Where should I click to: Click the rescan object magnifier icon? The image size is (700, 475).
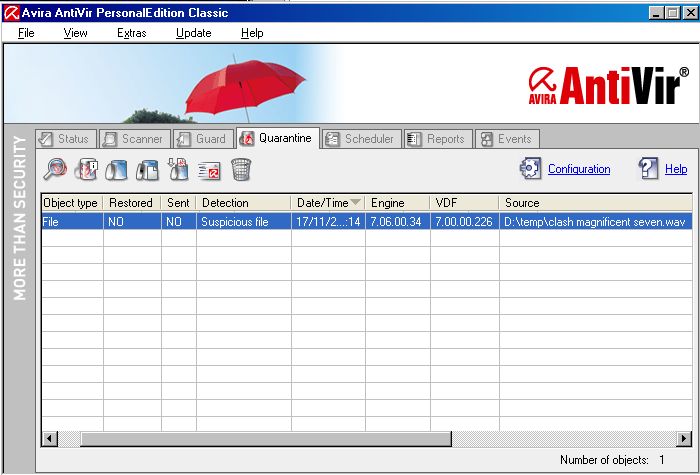click(x=55, y=170)
